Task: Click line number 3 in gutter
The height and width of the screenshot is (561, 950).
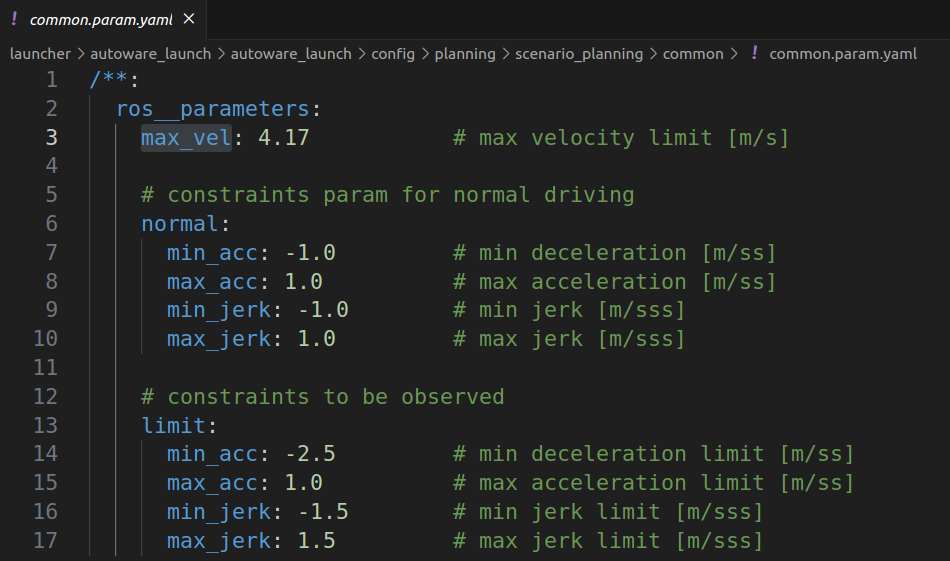Action: [52, 137]
